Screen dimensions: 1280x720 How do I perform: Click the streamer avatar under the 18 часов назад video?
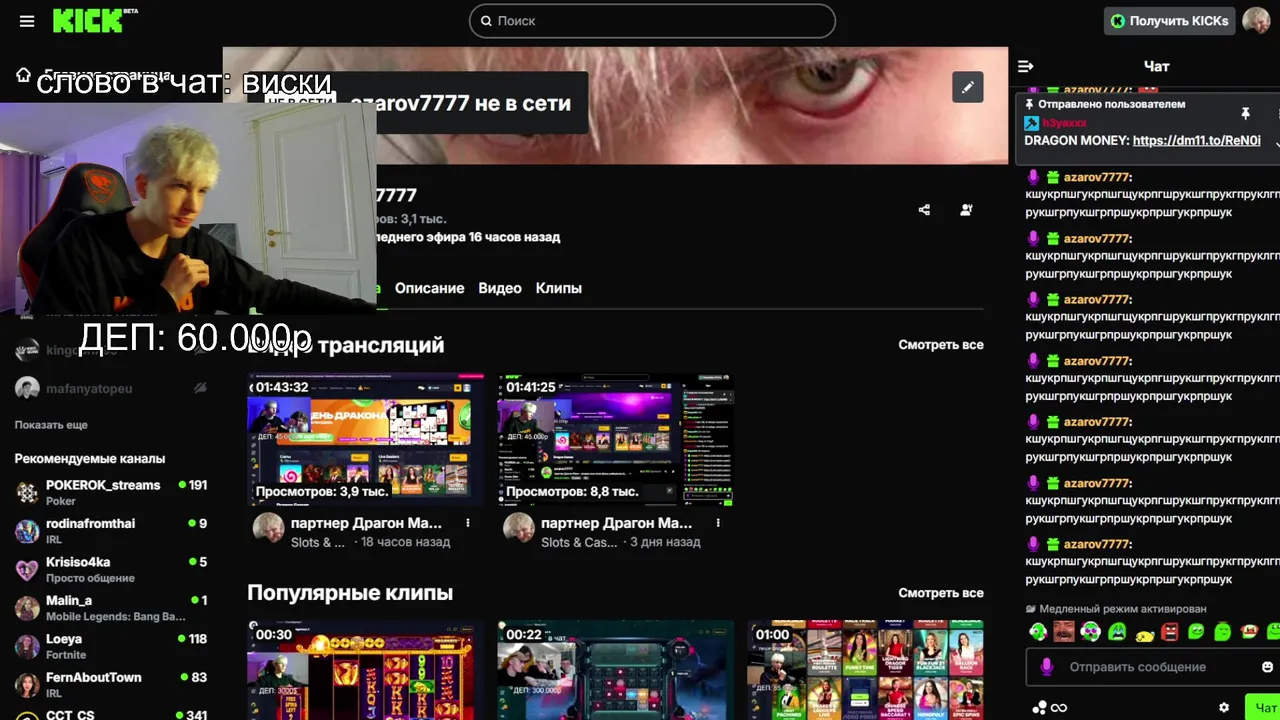click(x=268, y=527)
